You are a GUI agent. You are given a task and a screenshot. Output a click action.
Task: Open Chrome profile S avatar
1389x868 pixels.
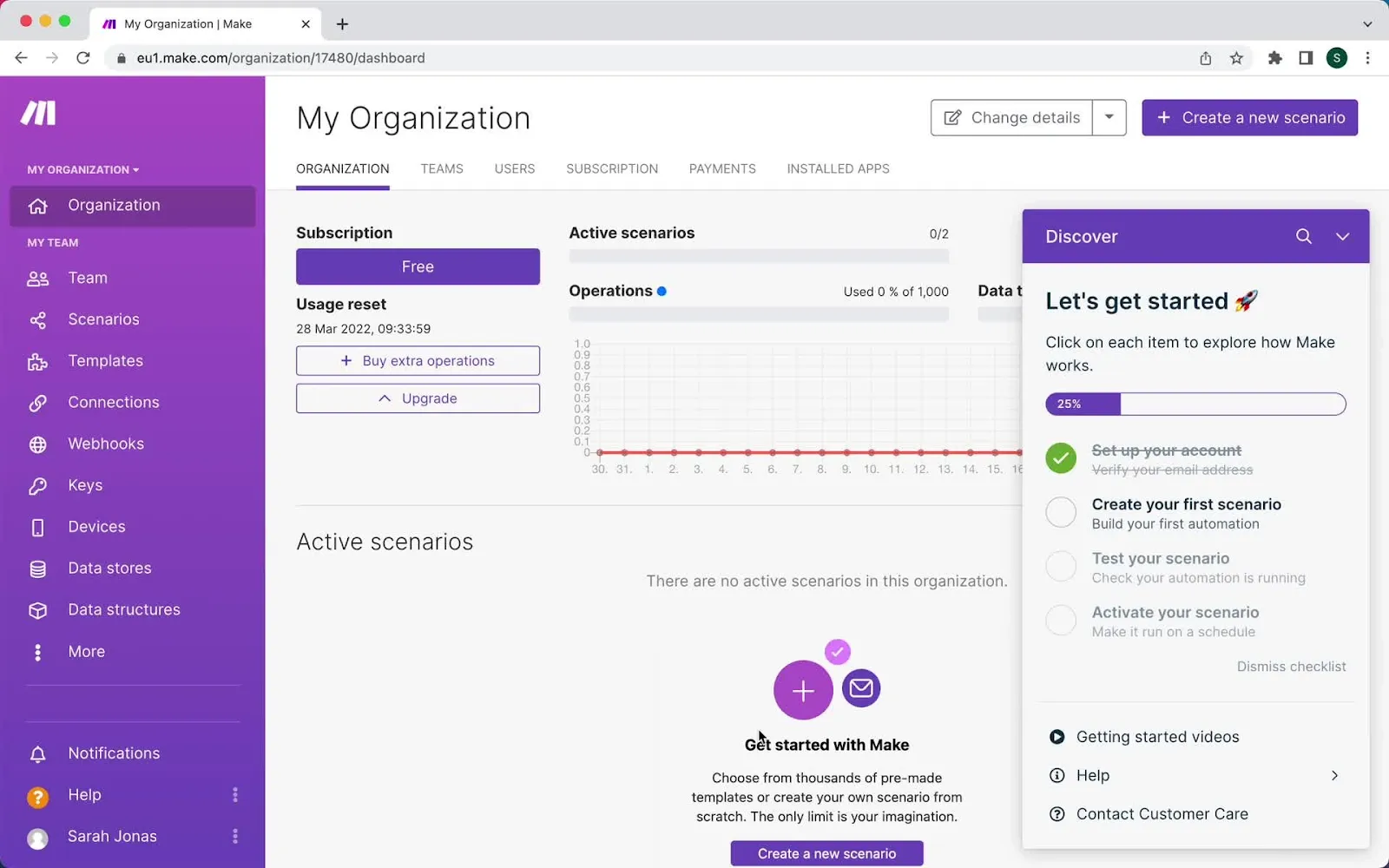pos(1337,58)
